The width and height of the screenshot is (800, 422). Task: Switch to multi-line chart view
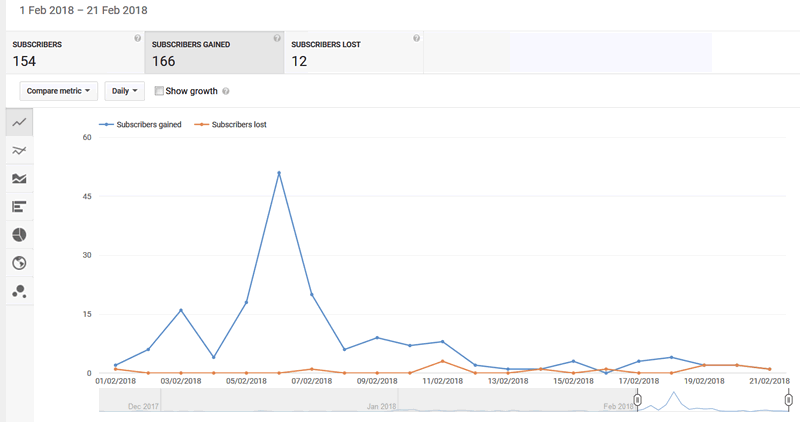click(19, 150)
